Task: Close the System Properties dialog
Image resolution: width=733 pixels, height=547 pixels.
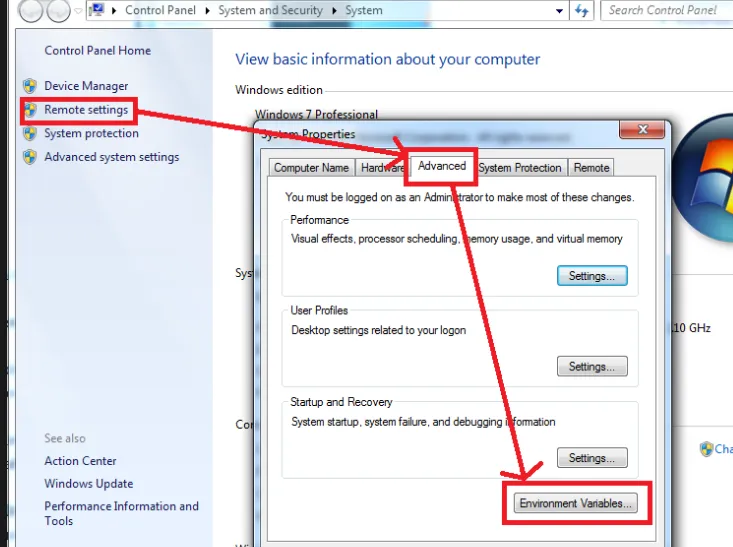Action: (x=642, y=129)
